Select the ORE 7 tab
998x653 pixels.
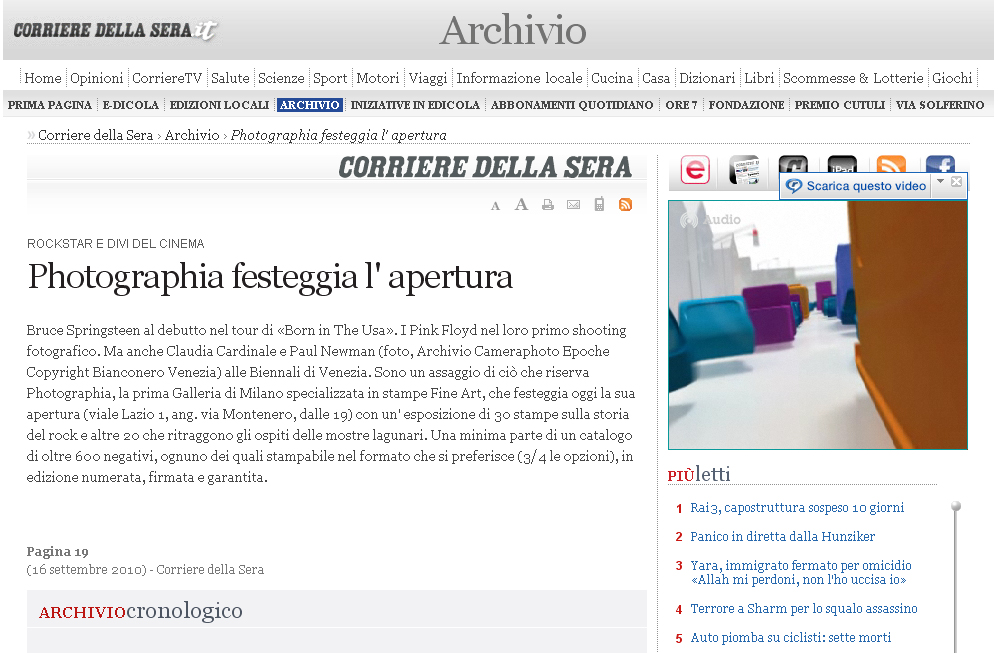[x=681, y=105]
